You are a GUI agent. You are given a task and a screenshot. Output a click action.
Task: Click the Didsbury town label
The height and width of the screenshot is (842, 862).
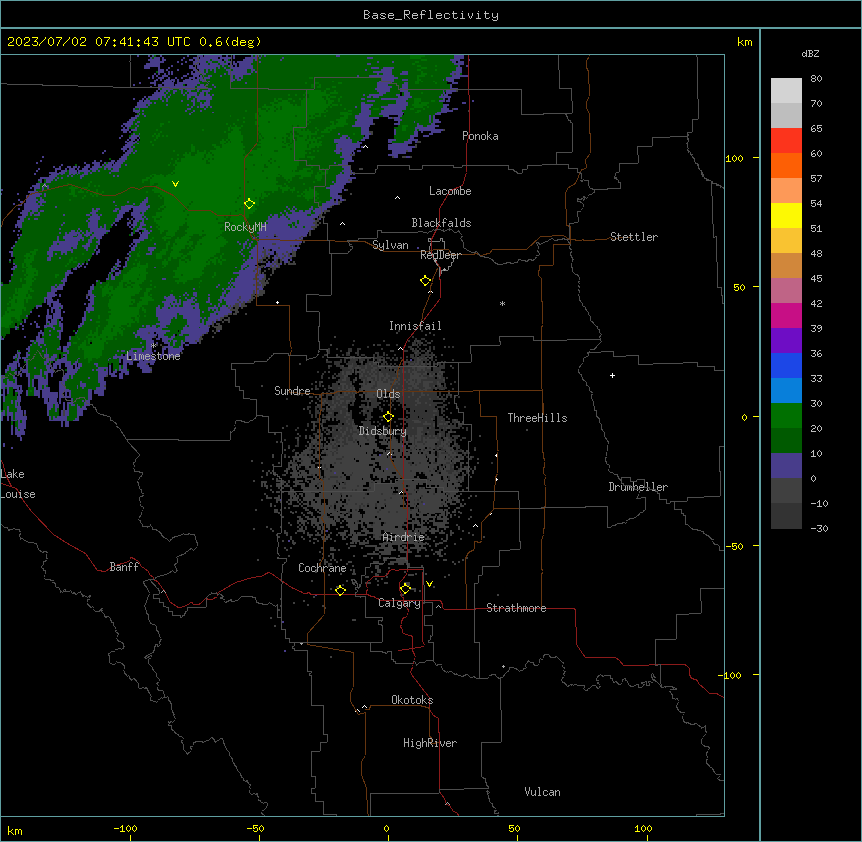coord(383,431)
